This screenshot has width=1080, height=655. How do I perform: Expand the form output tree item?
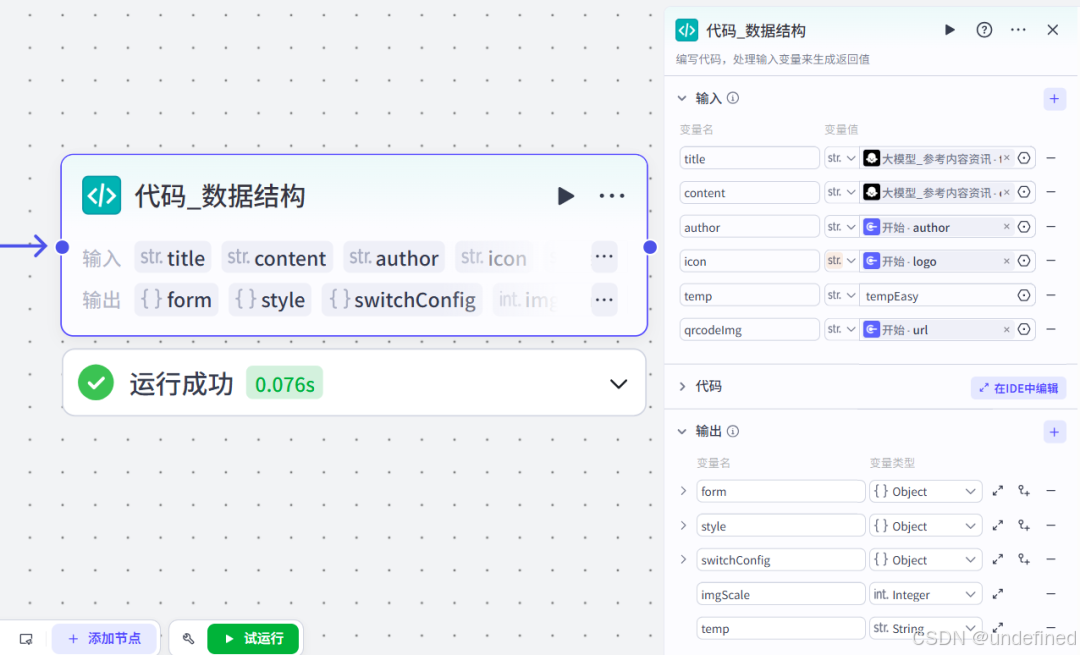coord(683,491)
